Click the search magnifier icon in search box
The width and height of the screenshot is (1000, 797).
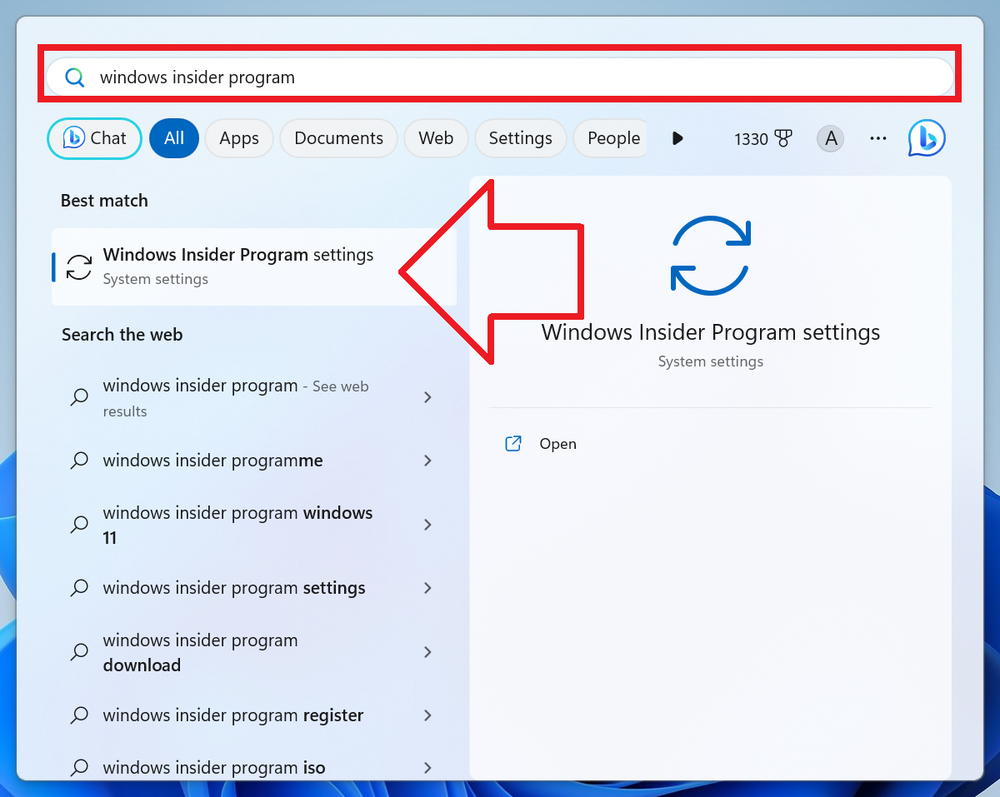(75, 77)
